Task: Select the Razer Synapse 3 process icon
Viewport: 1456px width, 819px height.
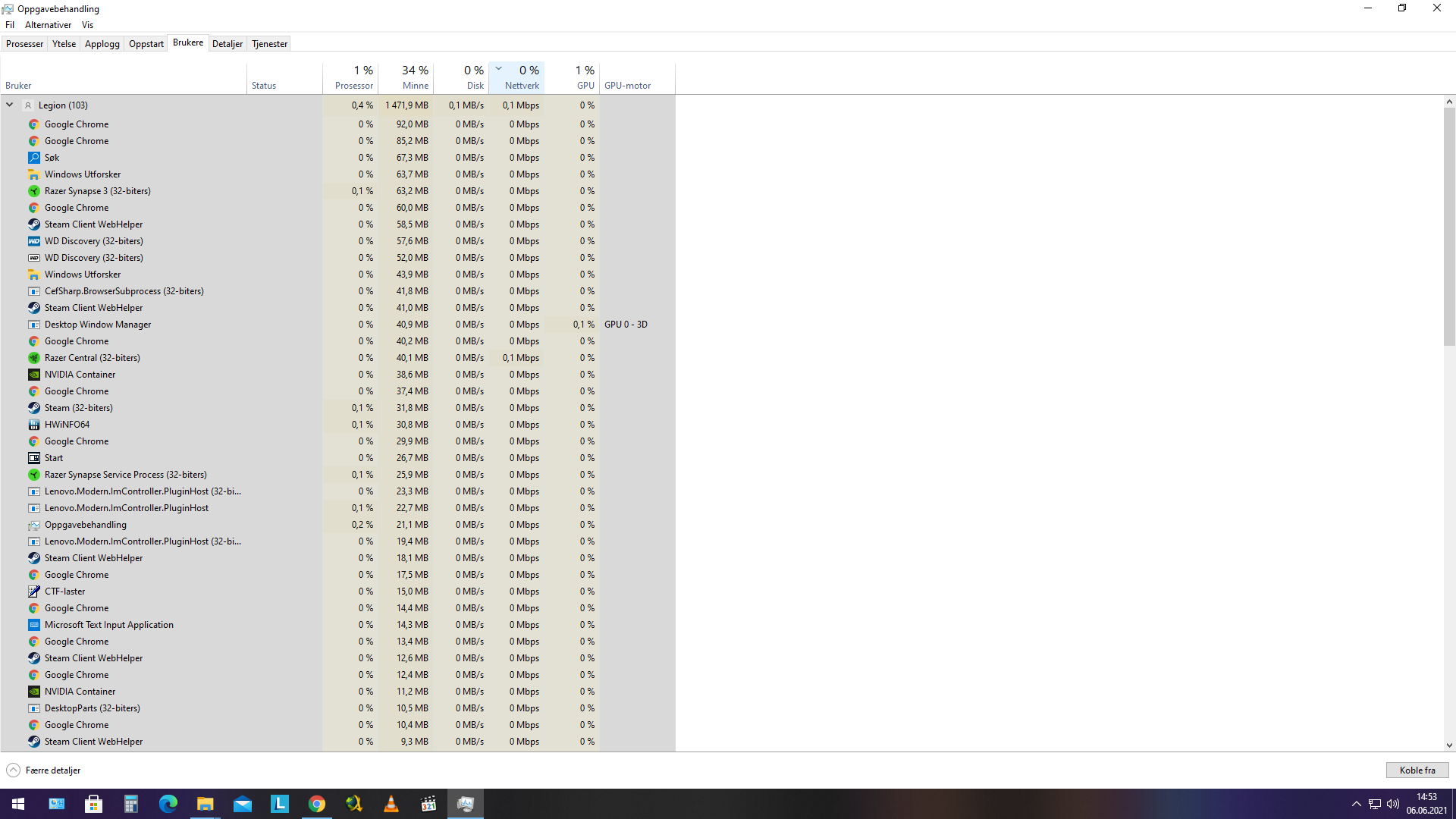Action: pos(33,191)
